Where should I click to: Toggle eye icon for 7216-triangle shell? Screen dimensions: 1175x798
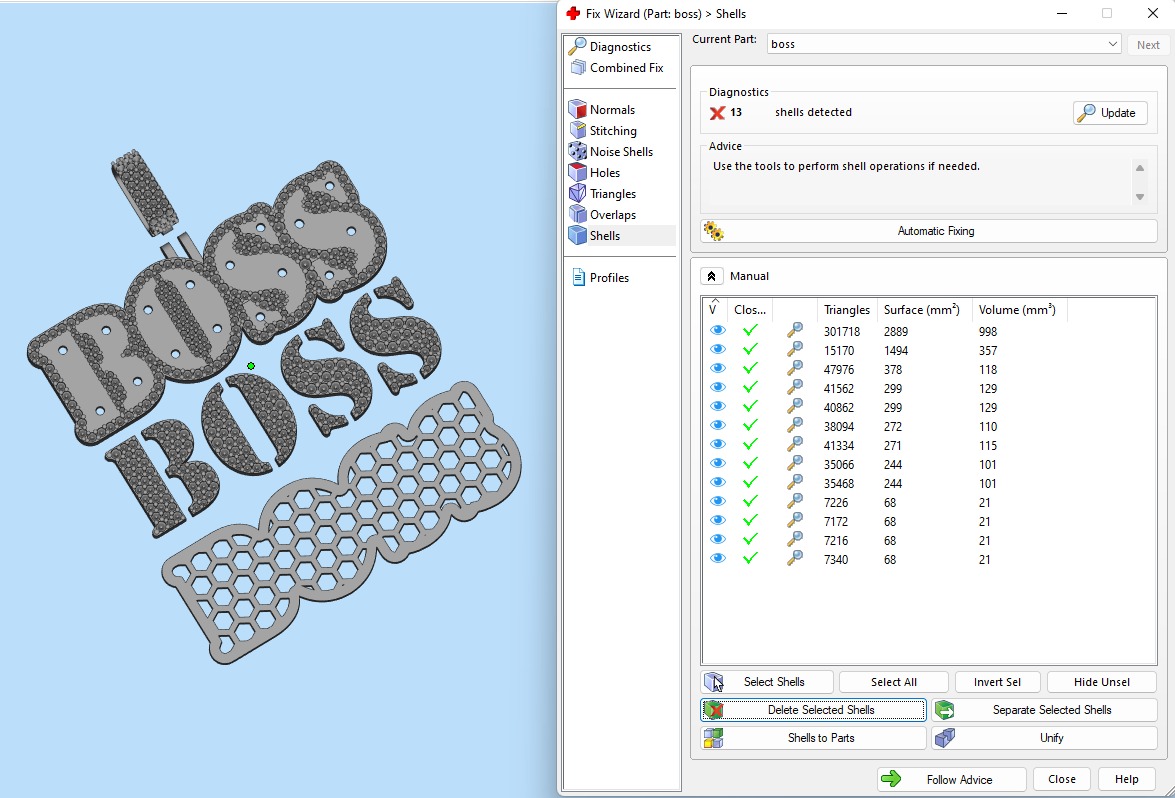click(717, 539)
